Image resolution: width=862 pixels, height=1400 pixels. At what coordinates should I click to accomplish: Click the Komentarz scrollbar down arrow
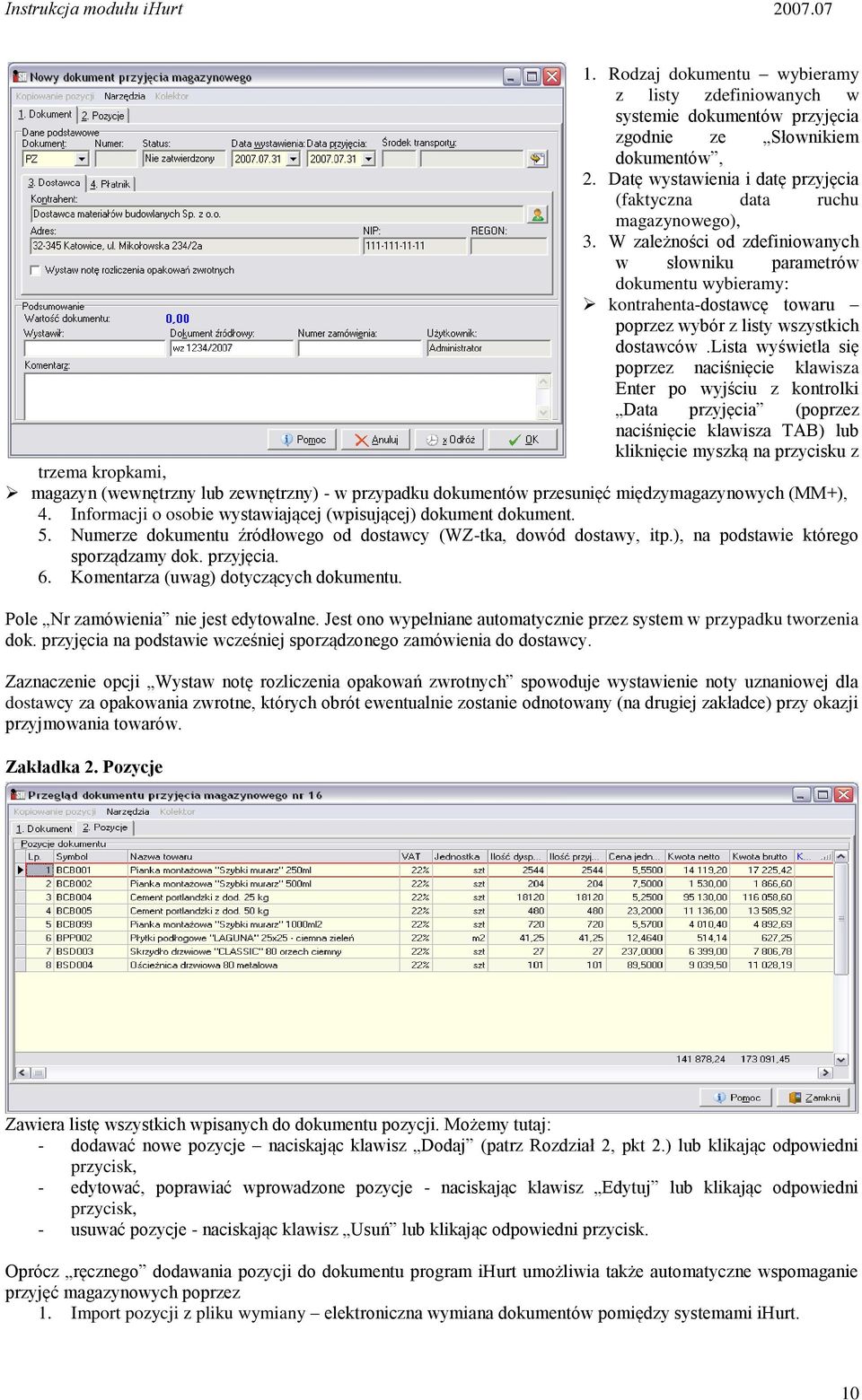point(543,413)
